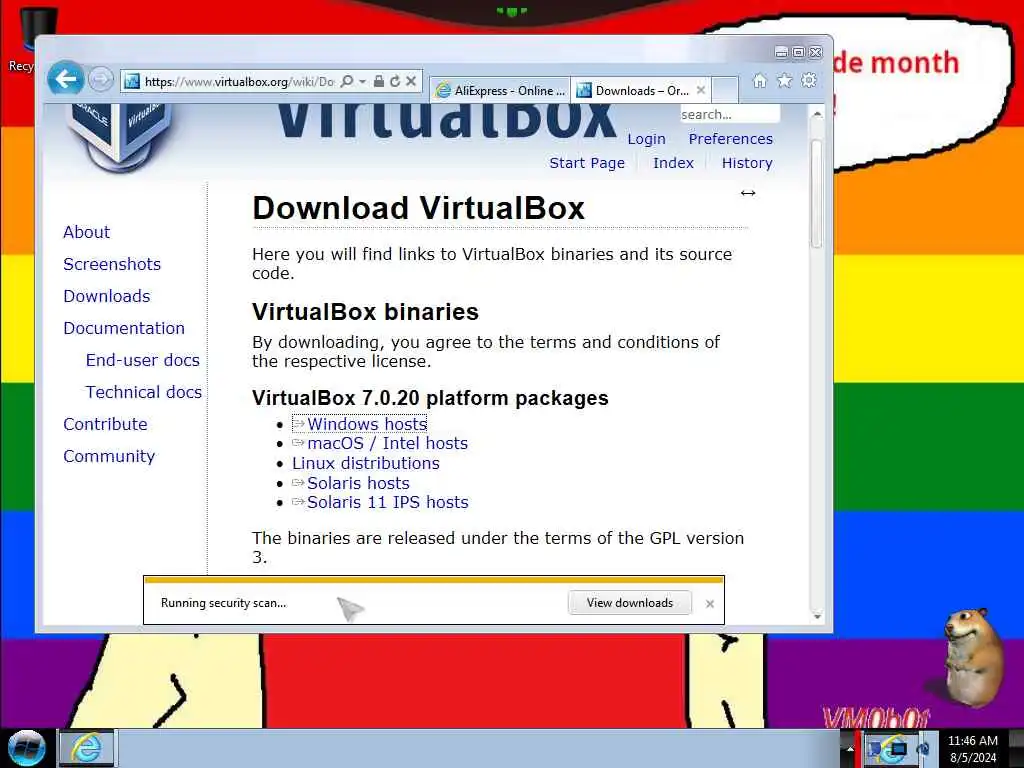Download Solaris 11 IPS hosts package
This screenshot has width=1024, height=768.
click(387, 502)
